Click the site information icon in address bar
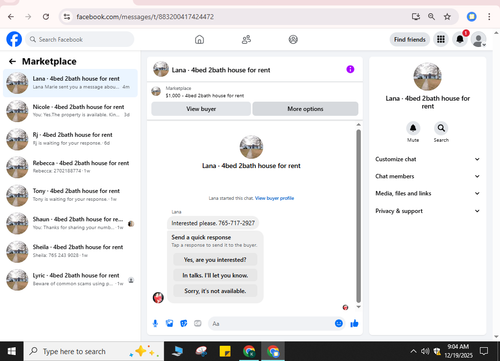 67,17
